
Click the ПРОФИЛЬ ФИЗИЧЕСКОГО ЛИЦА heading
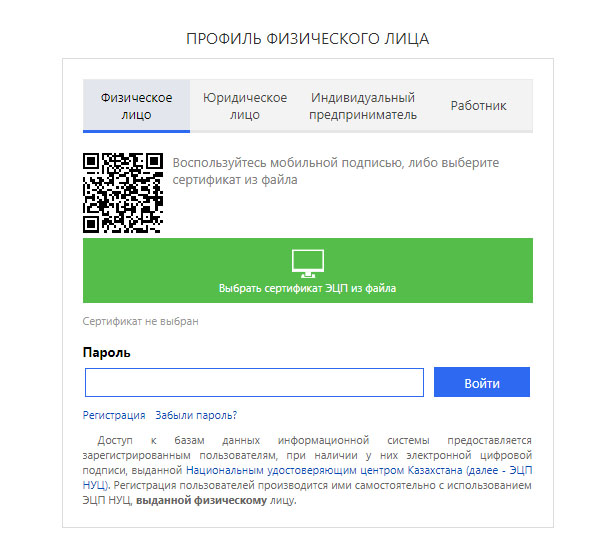coord(308,39)
